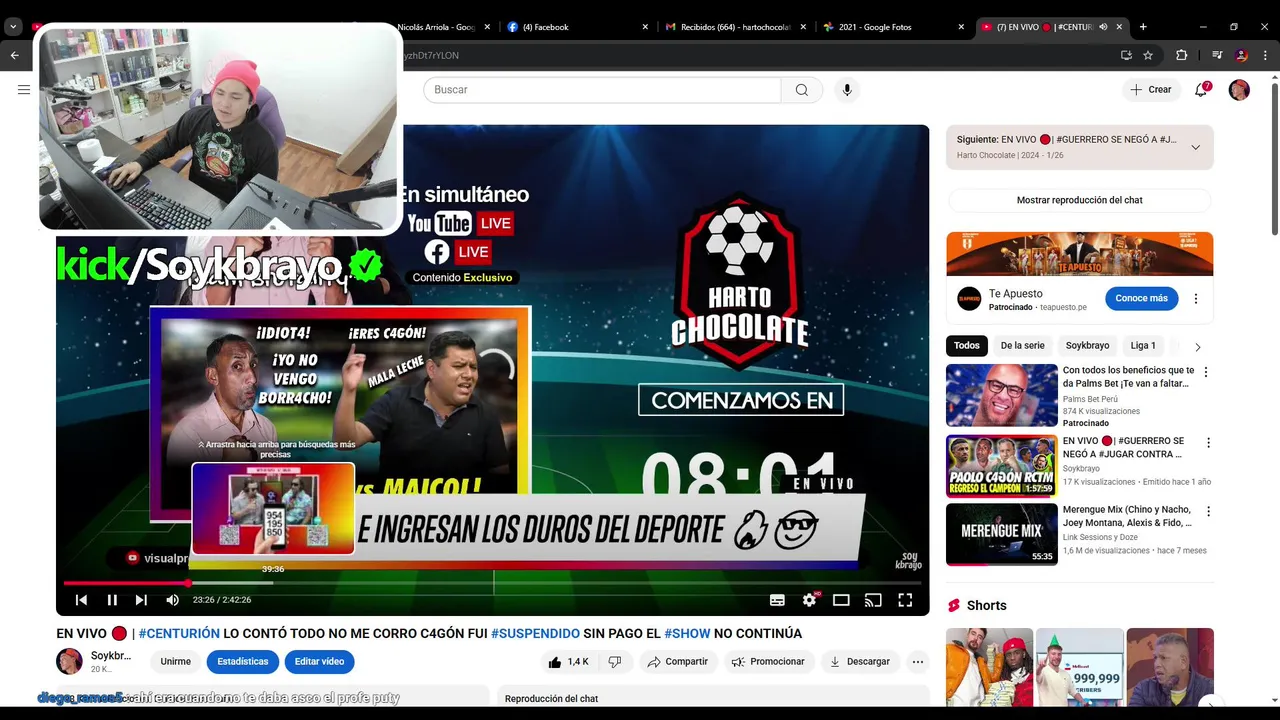
Task: Open the more actions ellipsis under the video
Action: click(918, 662)
